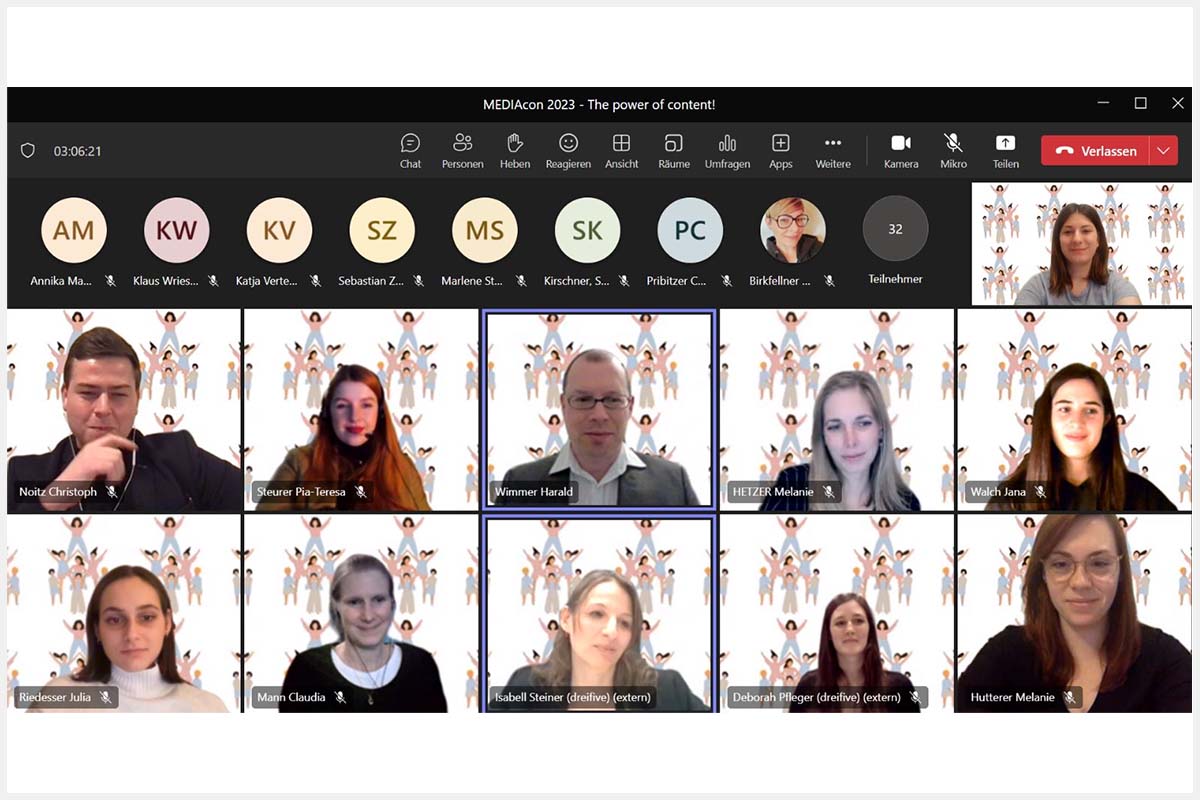The width and height of the screenshot is (1200, 800).
Task: Select Isabell Steiner's video tile
Action: pos(598,612)
